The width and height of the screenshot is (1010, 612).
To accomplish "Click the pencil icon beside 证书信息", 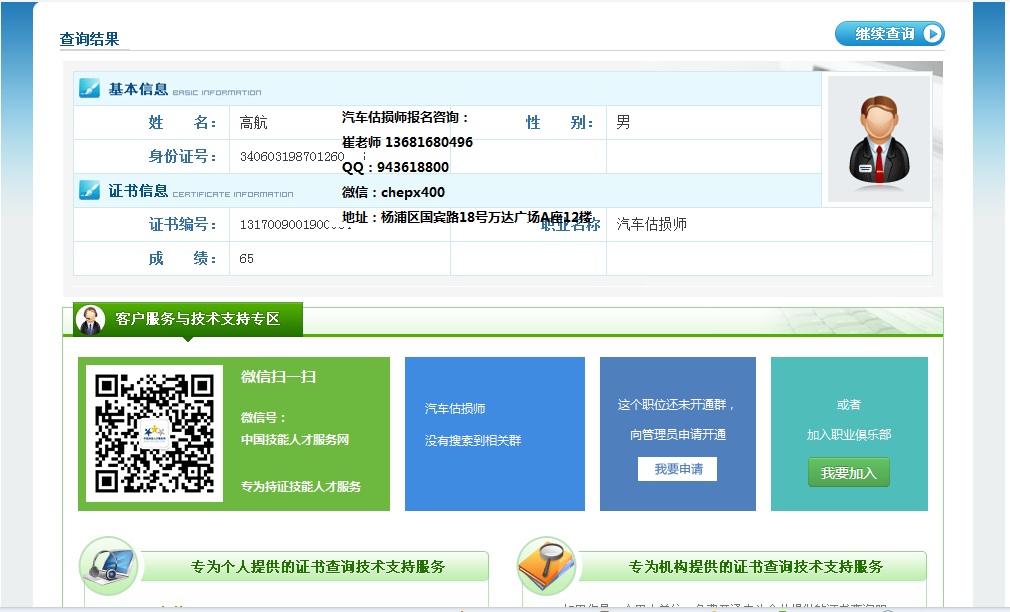I will coord(90,190).
